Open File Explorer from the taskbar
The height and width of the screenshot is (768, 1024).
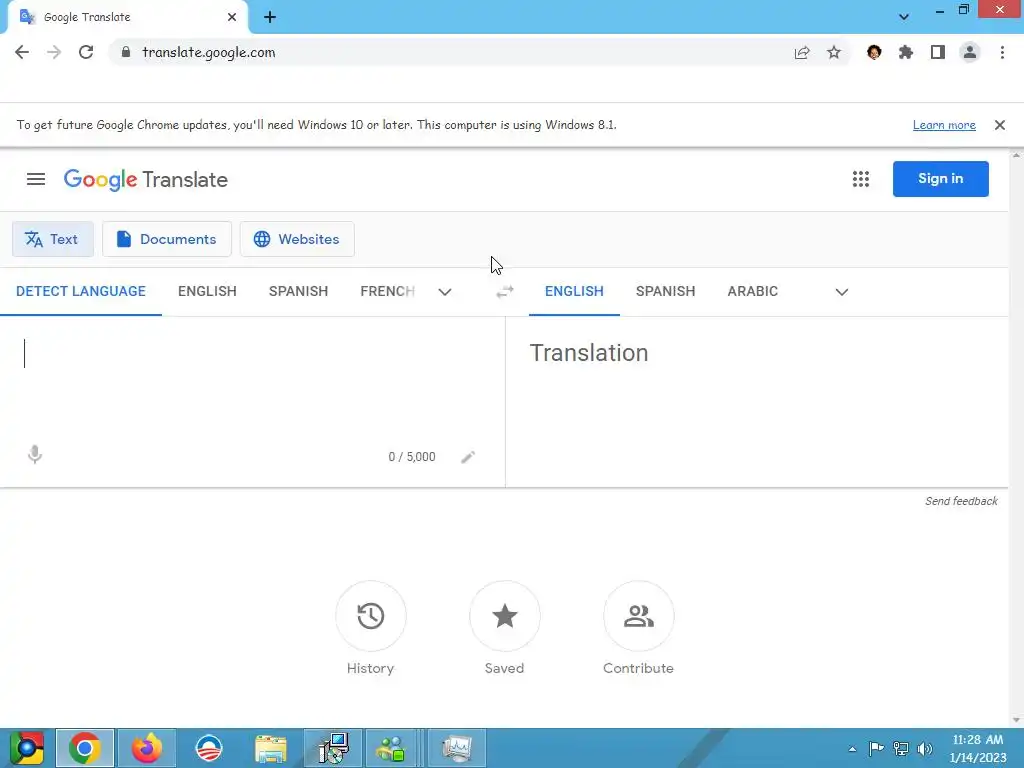pyautogui.click(x=270, y=748)
